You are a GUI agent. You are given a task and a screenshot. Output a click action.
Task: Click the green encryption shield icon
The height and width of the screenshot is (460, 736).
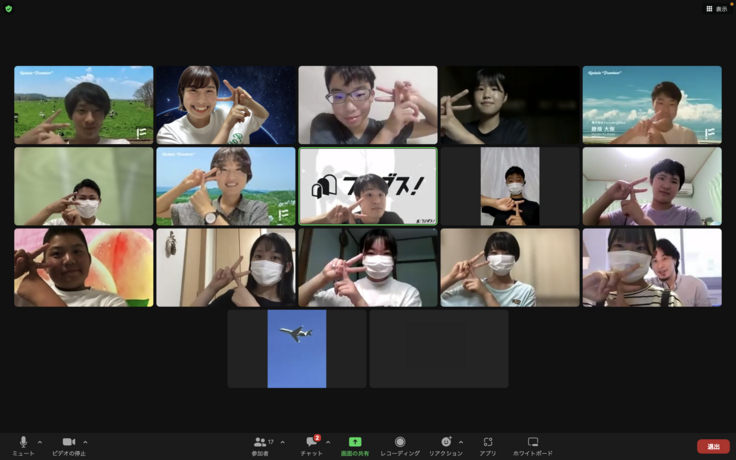point(8,8)
